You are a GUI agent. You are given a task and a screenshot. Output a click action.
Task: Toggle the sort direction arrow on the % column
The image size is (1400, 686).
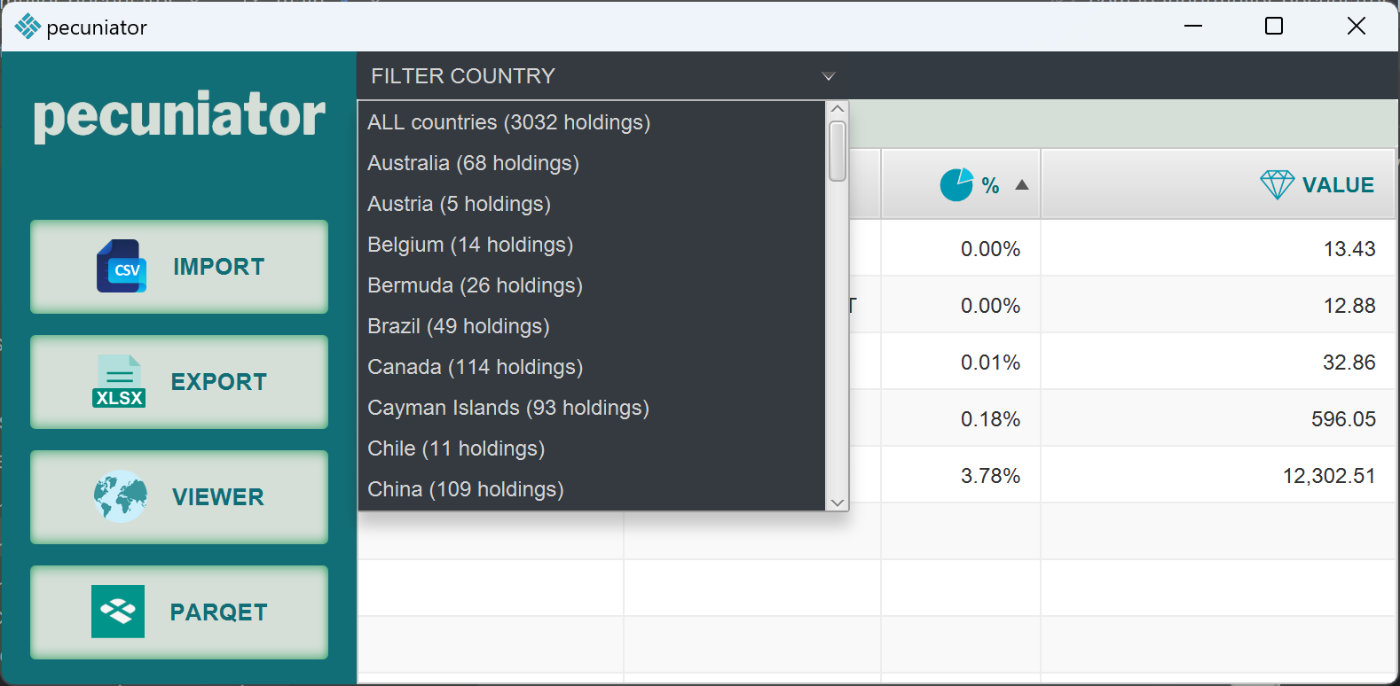(x=1021, y=183)
